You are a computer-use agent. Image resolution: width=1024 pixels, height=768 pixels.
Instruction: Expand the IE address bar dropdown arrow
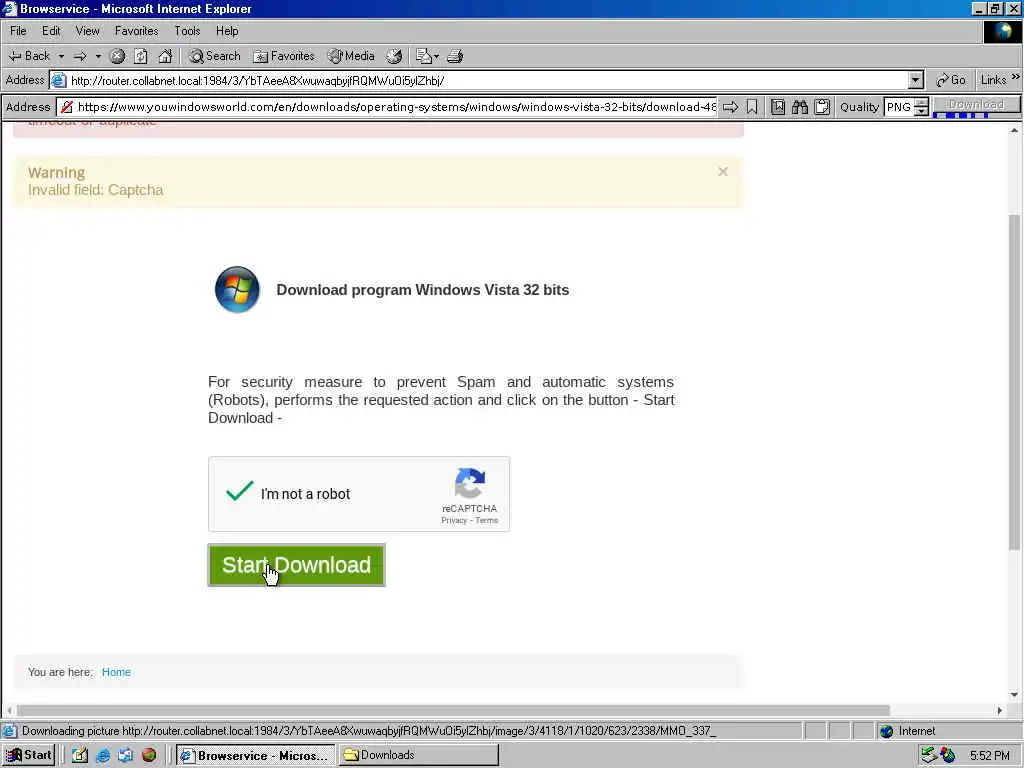click(916, 80)
